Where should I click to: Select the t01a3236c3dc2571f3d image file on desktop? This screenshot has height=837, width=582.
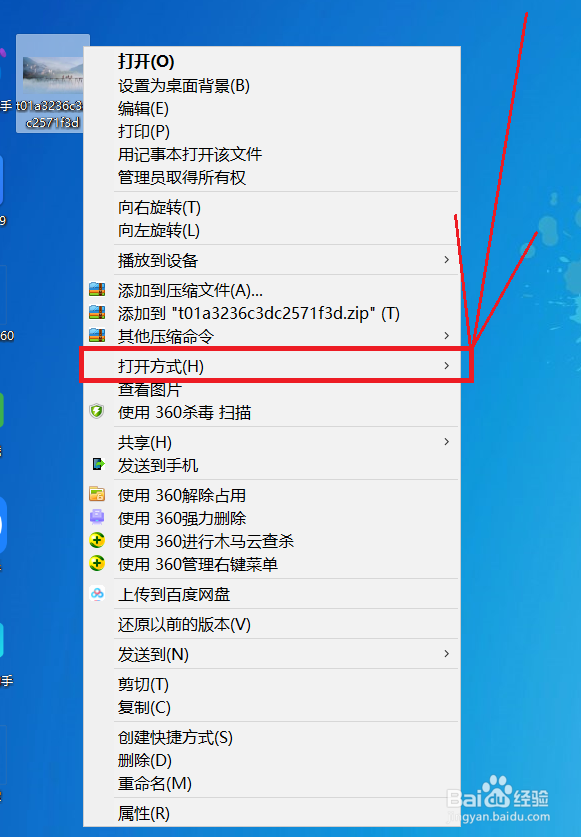[x=52, y=83]
